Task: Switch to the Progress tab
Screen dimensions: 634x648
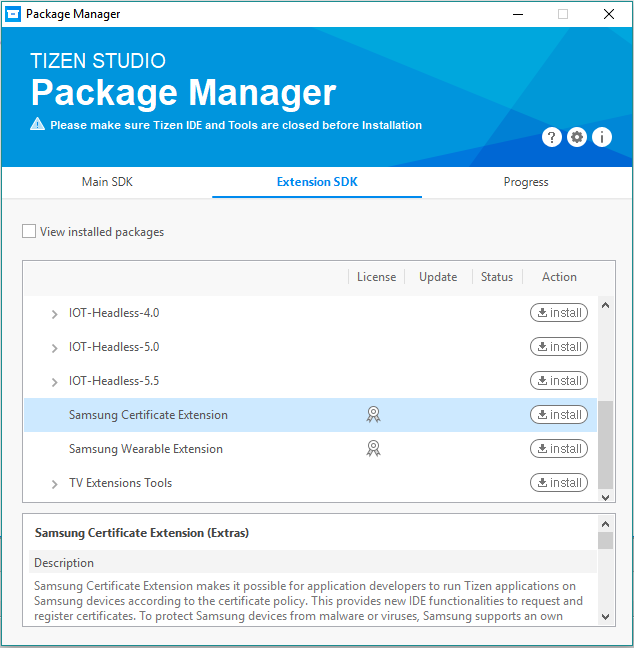Action: (526, 182)
